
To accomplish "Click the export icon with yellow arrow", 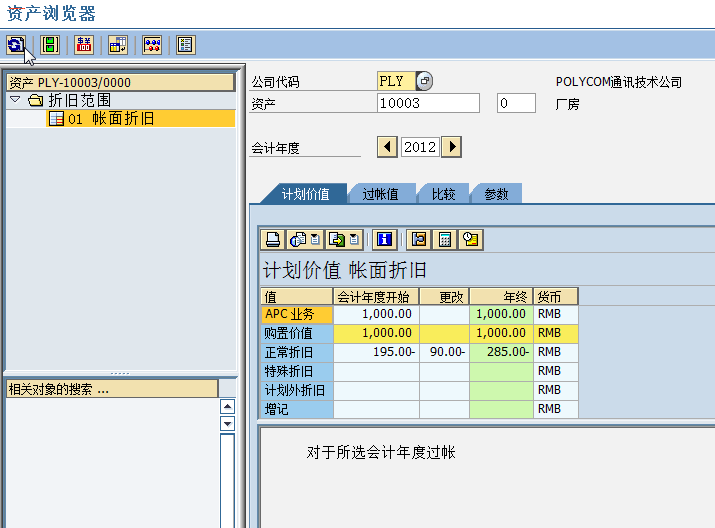I will click(337, 239).
